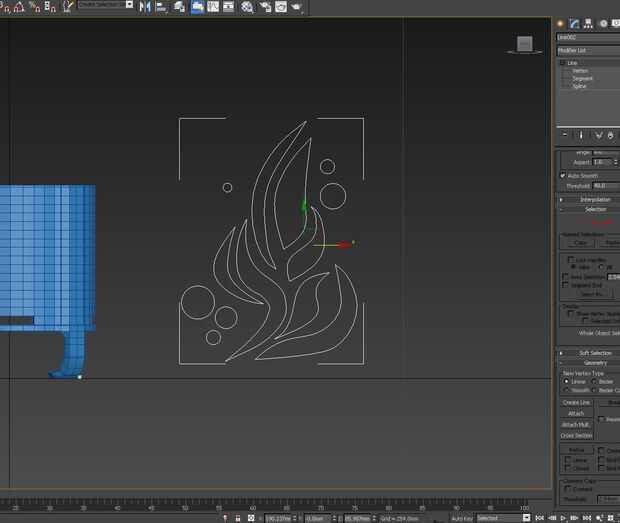Switch to the Modify panel icon
This screenshot has height=523, width=620.
coord(575,23)
